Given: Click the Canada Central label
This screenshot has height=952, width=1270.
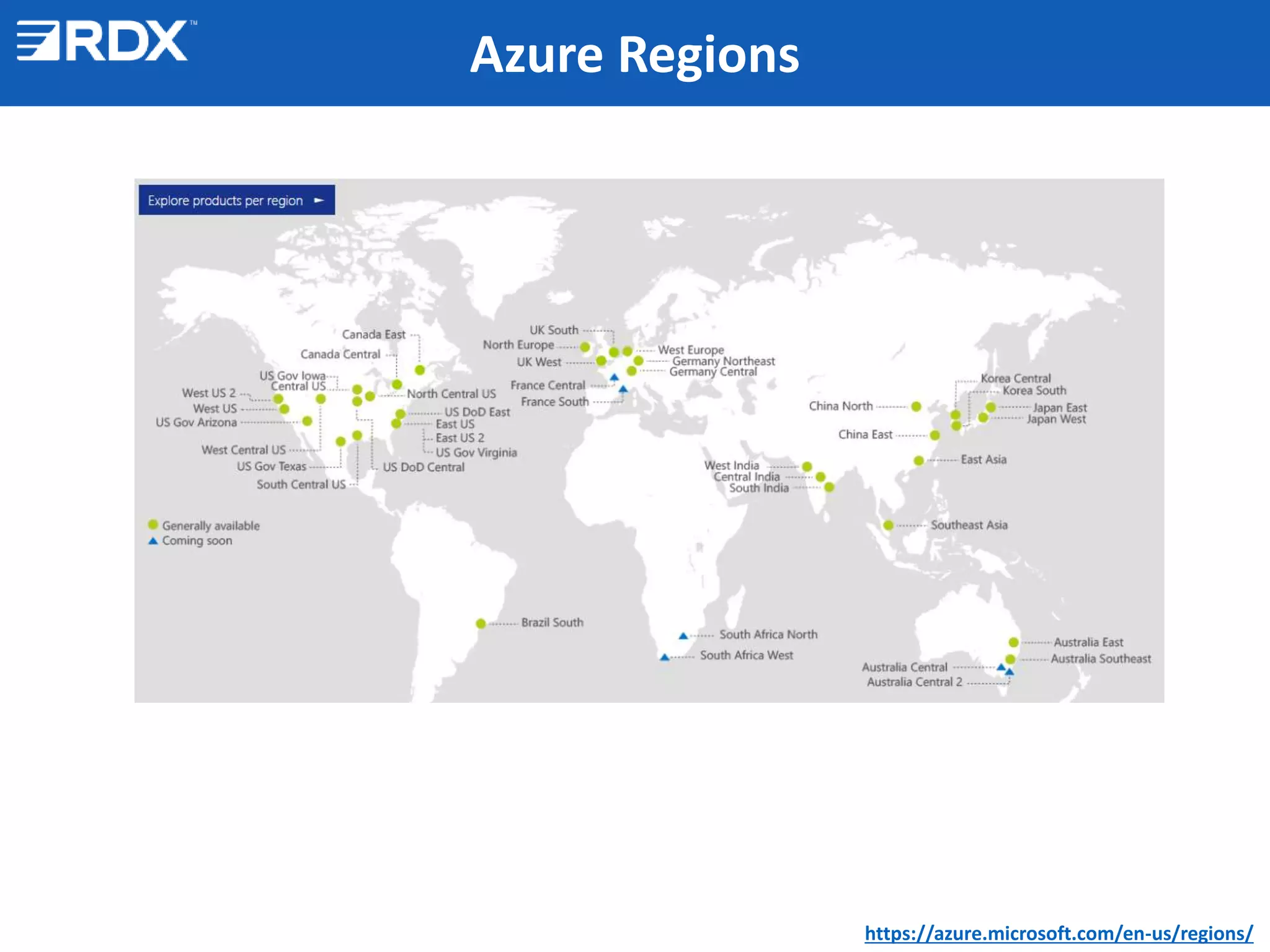Looking at the screenshot, I should (x=340, y=355).
